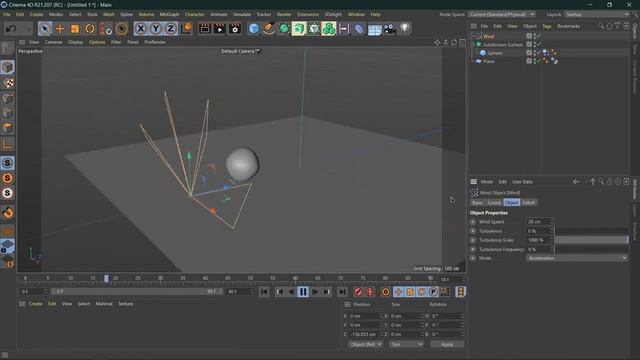Click Make Editable icon in left palette
The width and height of the screenshot is (640, 360).
(x=7, y=49)
